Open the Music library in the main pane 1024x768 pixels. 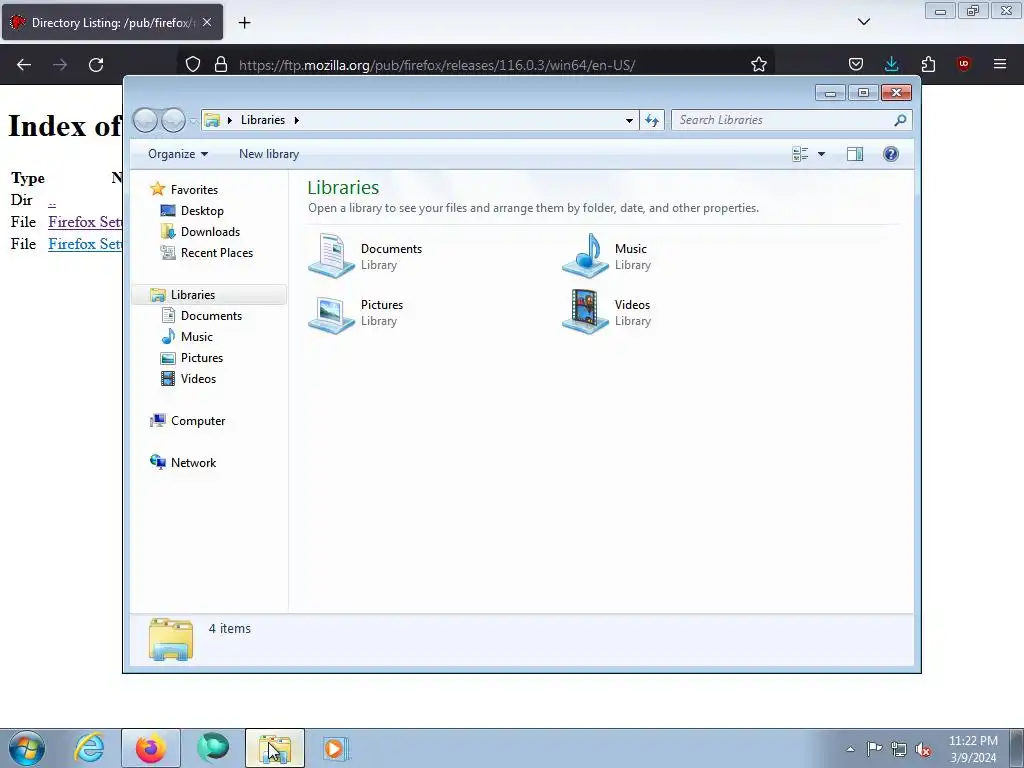607,256
